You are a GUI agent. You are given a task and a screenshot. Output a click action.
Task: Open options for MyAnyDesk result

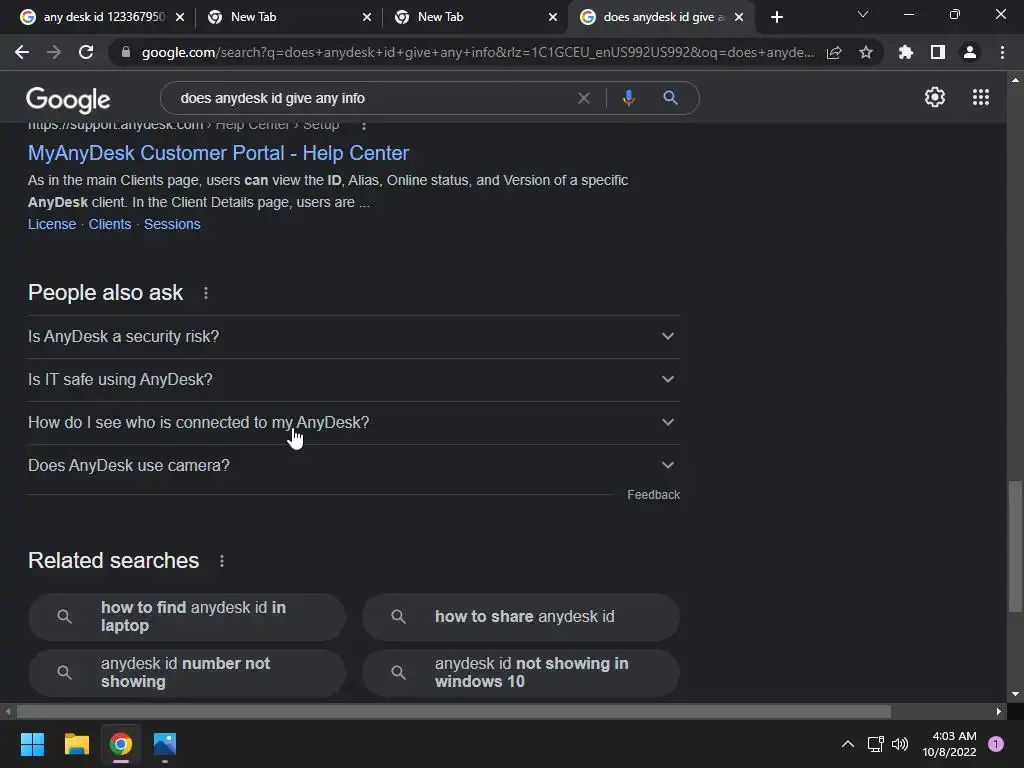[x=364, y=124]
